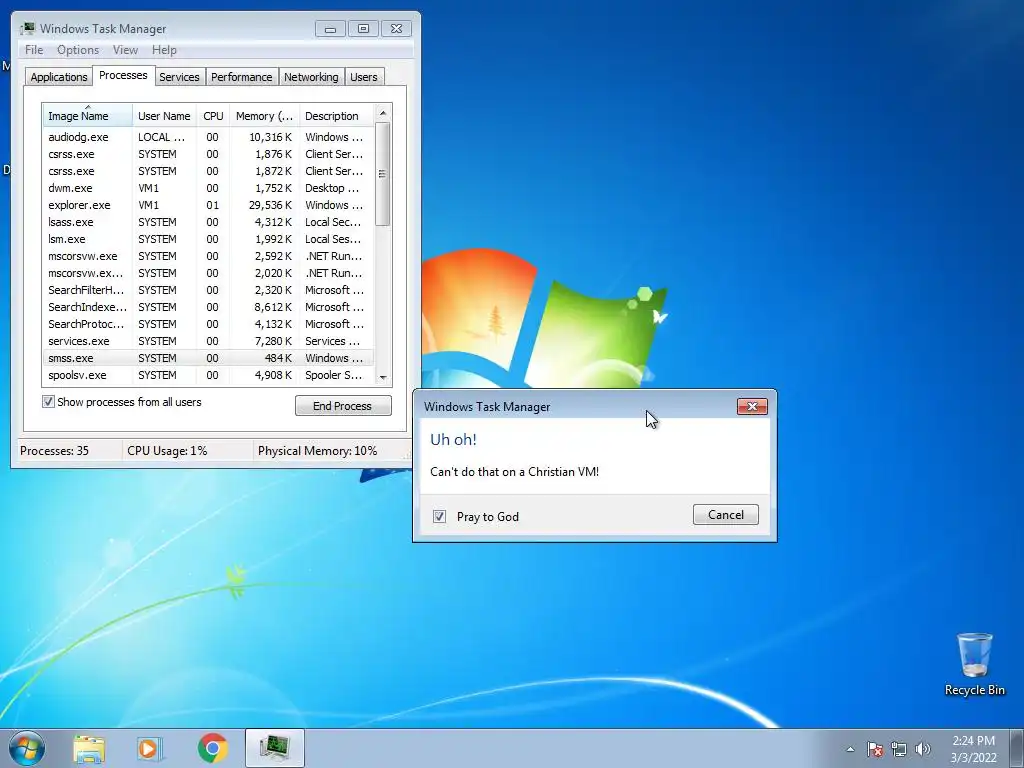This screenshot has width=1024, height=768.
Task: Open the File menu
Action: pyautogui.click(x=34, y=50)
